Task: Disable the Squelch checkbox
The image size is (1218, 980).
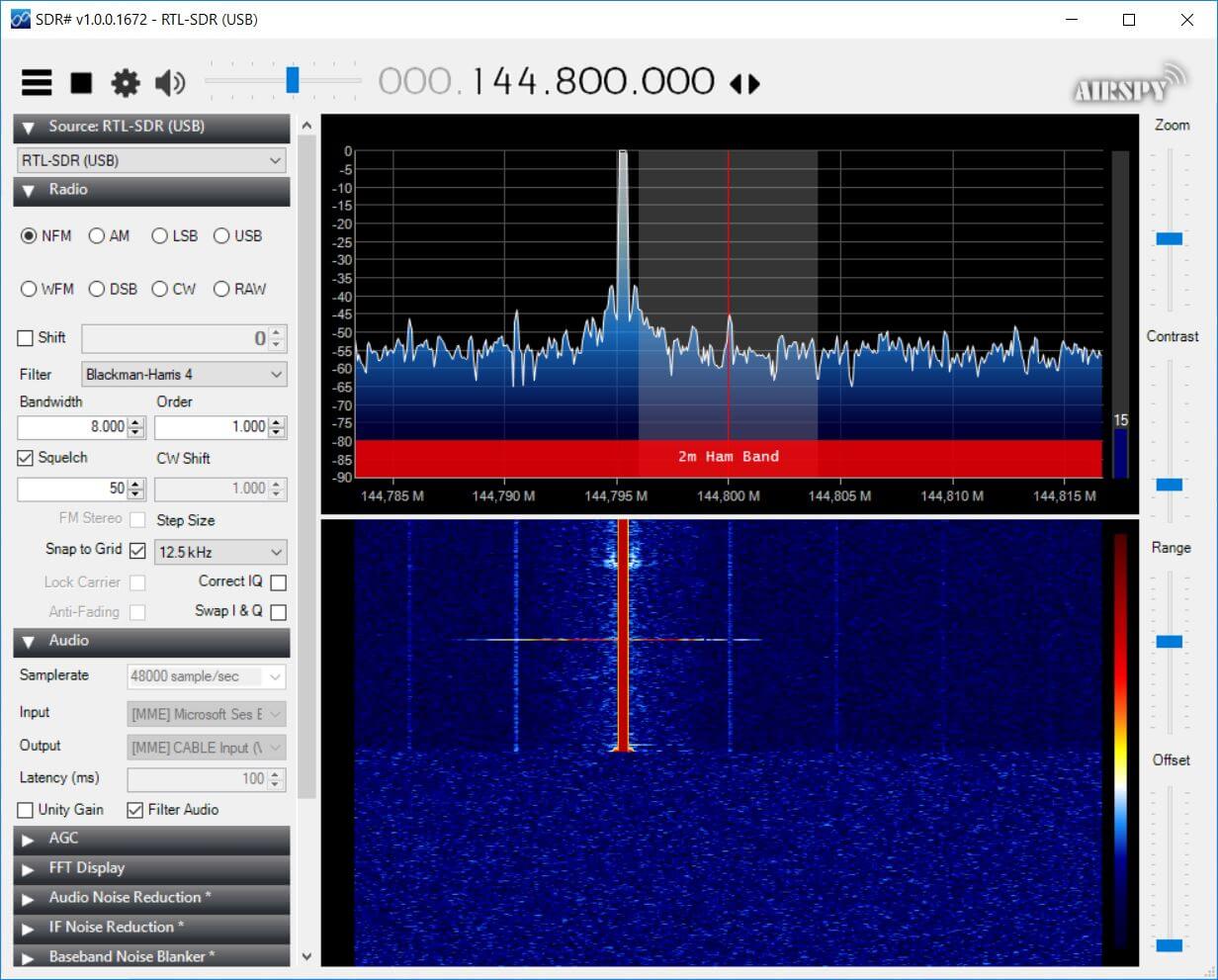Action: coord(26,458)
